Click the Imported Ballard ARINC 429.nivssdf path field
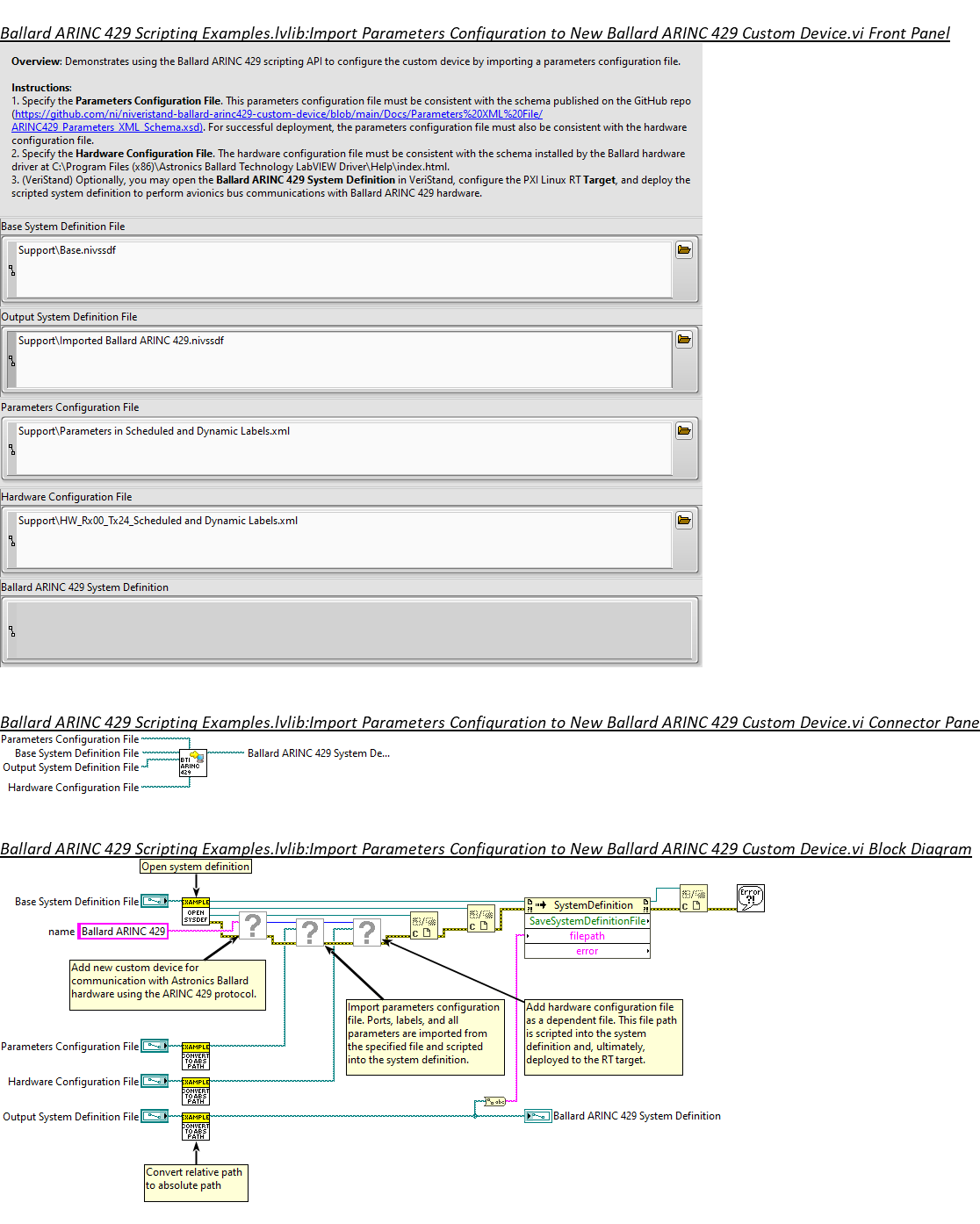Image resolution: width=980 pixels, height=1224 pixels. (344, 359)
